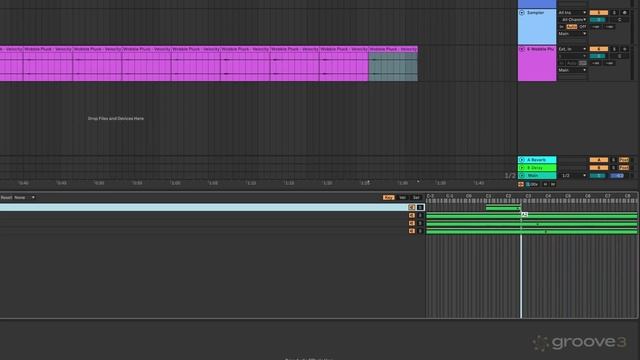Click speaker icon on highlighted first sample row

(412, 207)
